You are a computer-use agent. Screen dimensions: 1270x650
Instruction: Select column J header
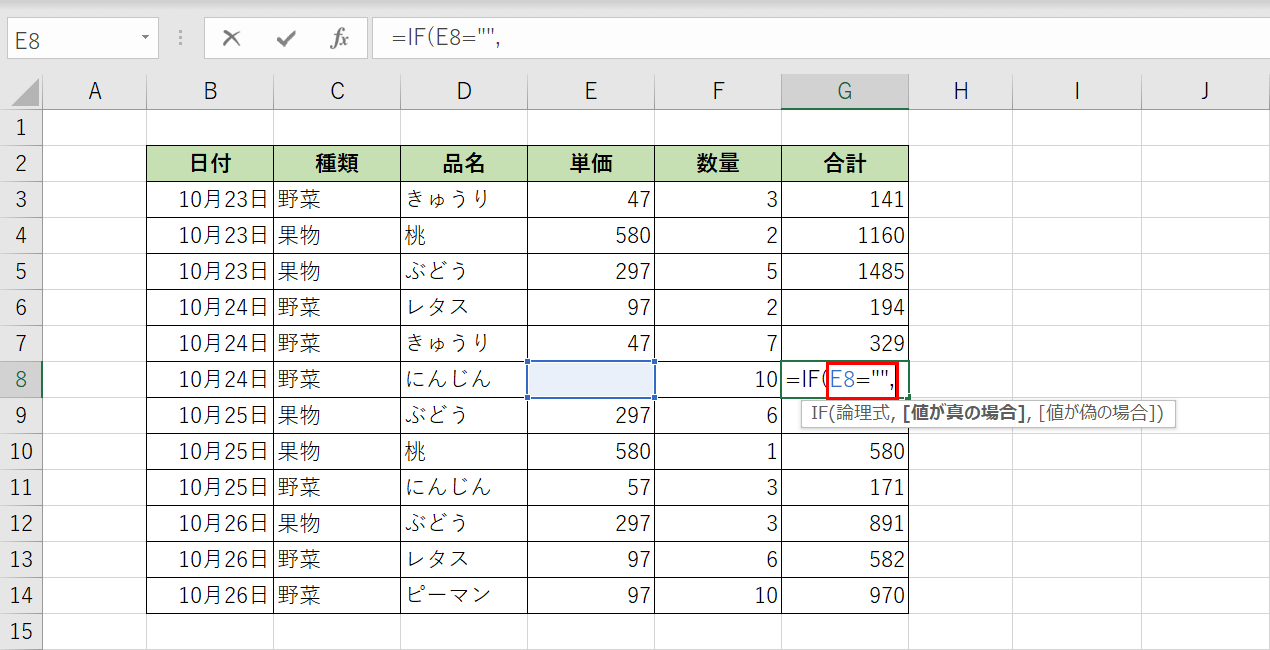pyautogui.click(x=1204, y=90)
